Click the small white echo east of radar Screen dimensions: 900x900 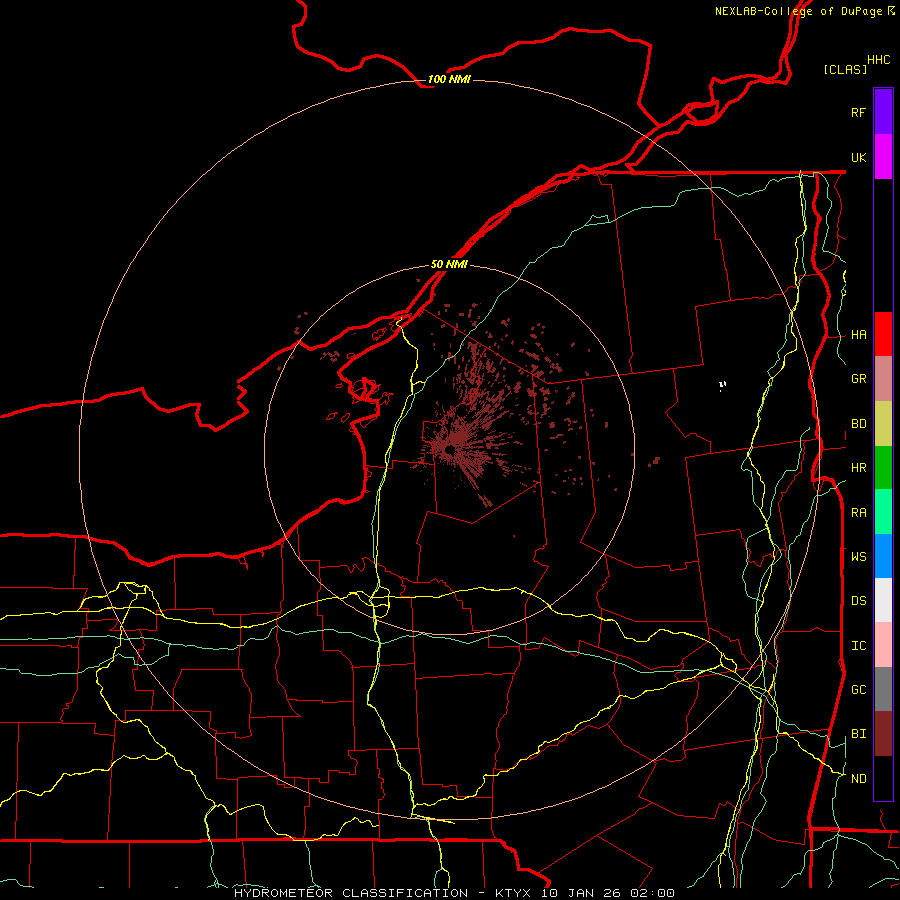(x=722, y=385)
